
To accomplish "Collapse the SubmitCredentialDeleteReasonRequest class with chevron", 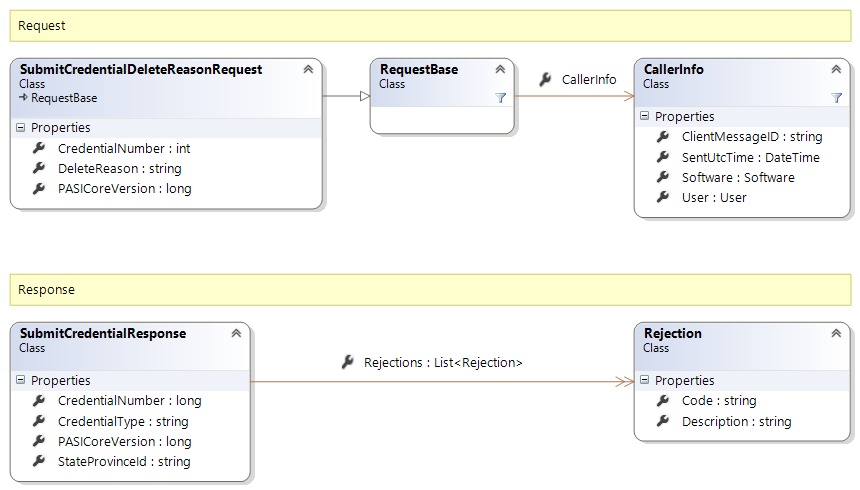I will [x=308, y=69].
